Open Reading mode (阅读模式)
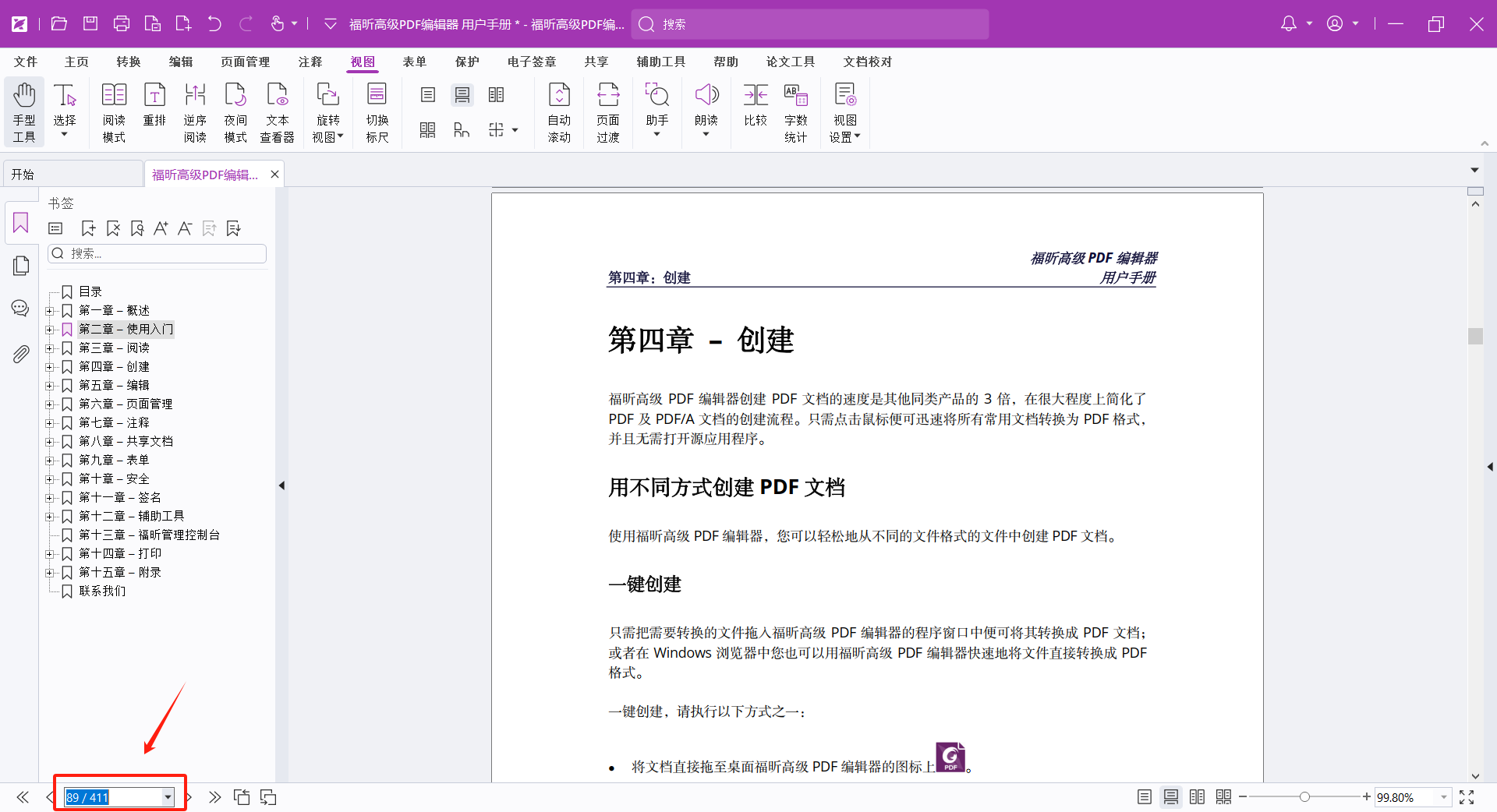1497x812 pixels. click(114, 112)
